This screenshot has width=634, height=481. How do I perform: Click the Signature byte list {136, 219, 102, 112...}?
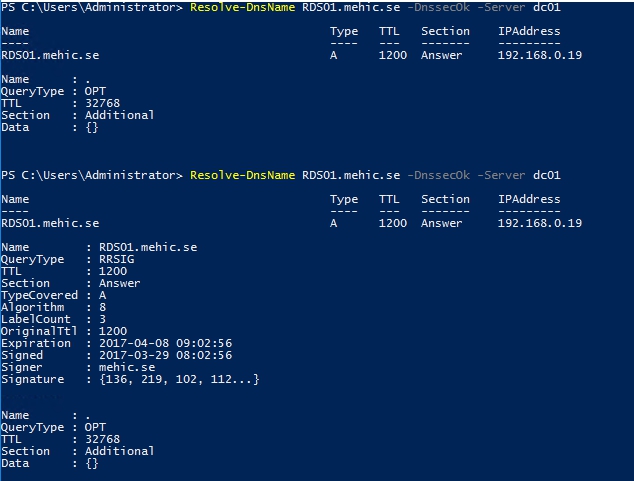click(x=175, y=379)
